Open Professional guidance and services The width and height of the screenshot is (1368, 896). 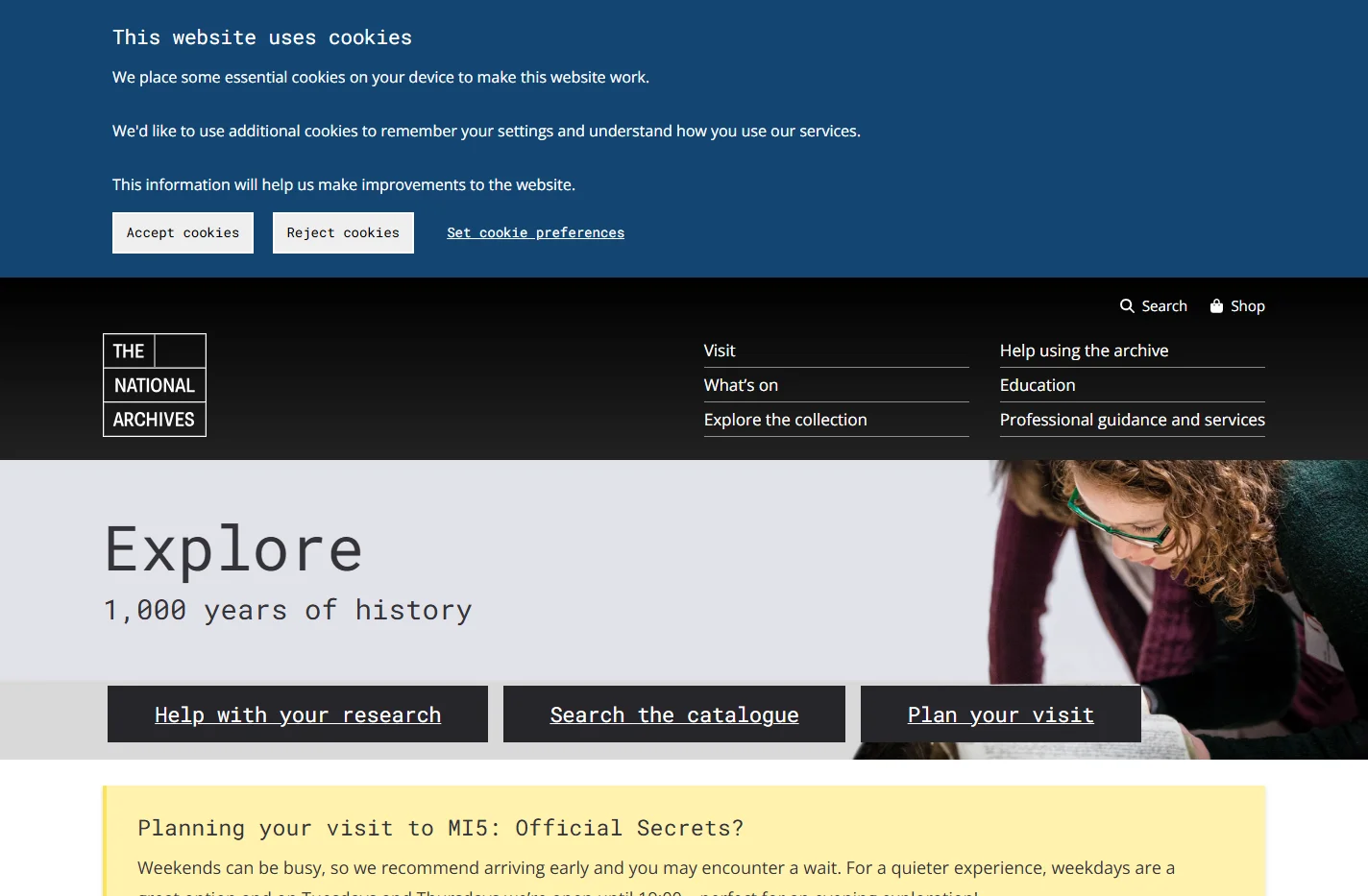point(1132,420)
